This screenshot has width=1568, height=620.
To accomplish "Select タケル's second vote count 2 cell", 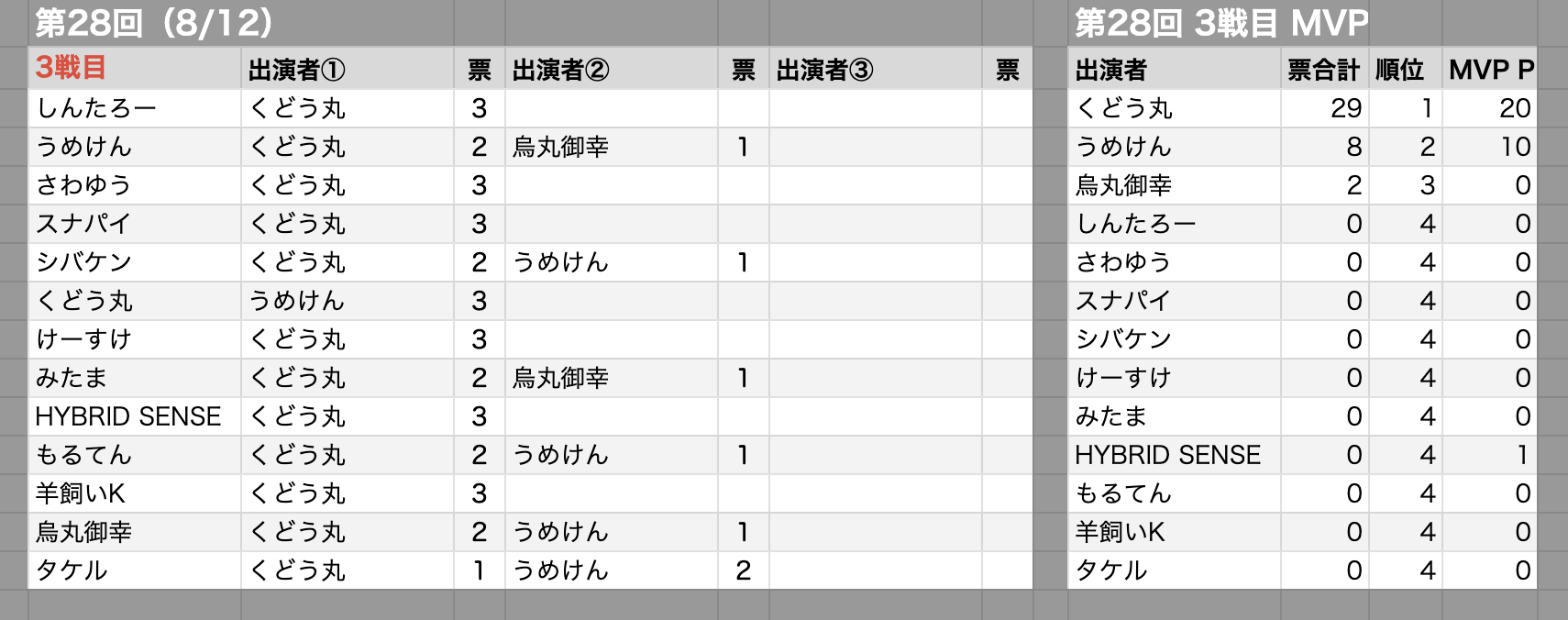I will (x=744, y=570).
